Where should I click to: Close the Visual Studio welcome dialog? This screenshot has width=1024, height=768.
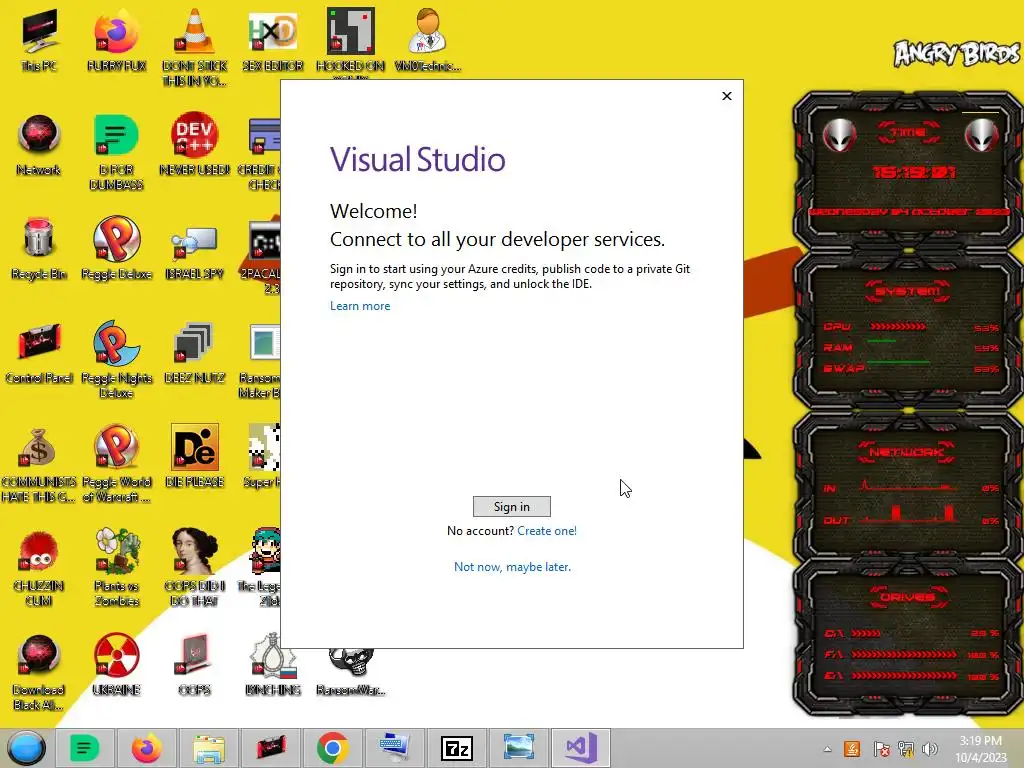coord(727,96)
